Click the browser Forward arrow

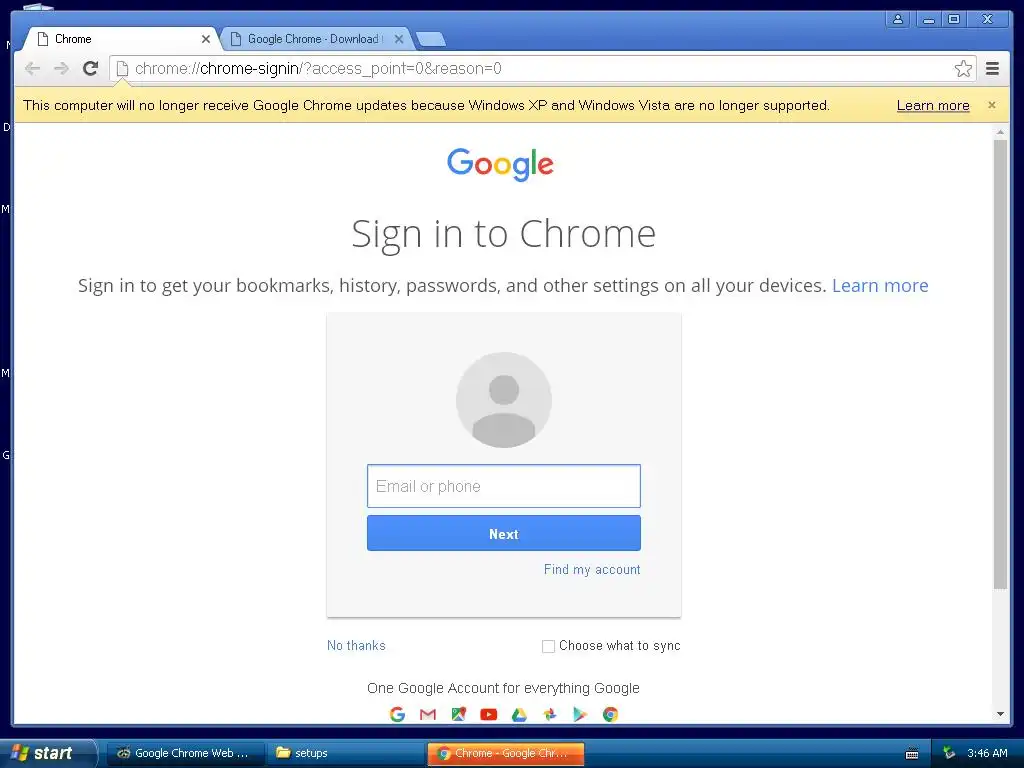click(x=61, y=69)
